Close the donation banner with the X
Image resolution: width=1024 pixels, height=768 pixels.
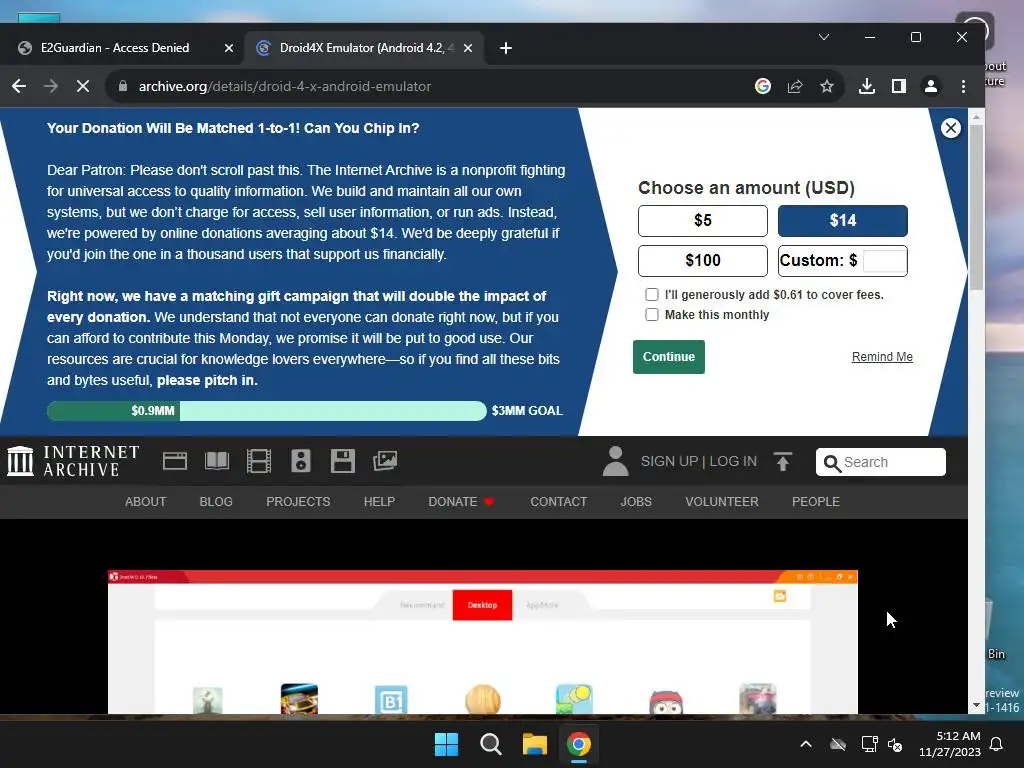[951, 128]
